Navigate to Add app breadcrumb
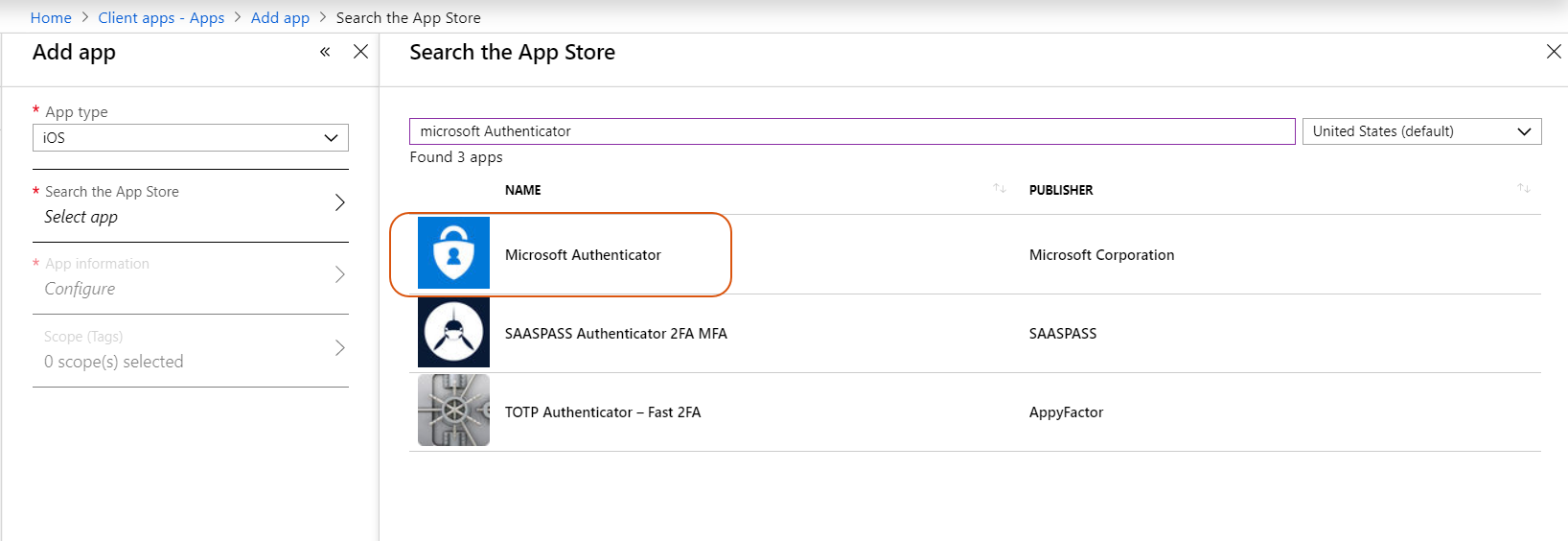Image resolution: width=1568 pixels, height=541 pixels. pyautogui.click(x=280, y=17)
